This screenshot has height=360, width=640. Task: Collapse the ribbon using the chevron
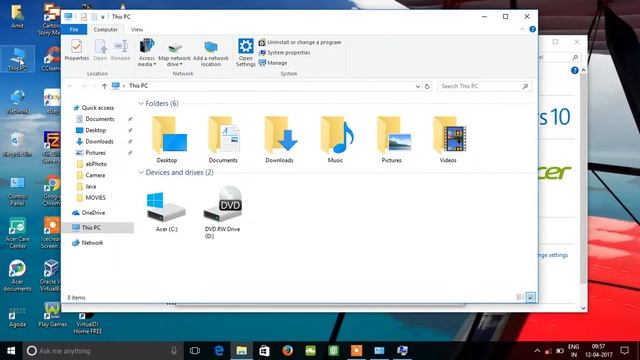(522, 29)
